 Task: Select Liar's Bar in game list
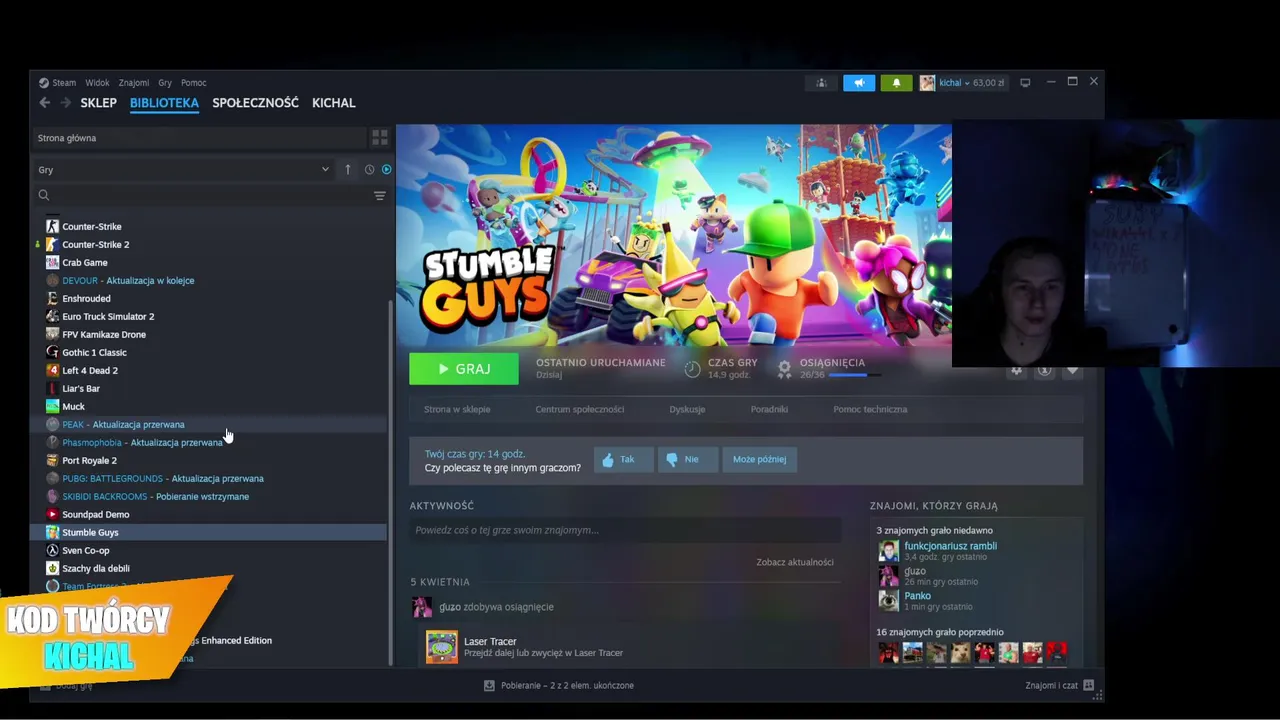pos(81,388)
